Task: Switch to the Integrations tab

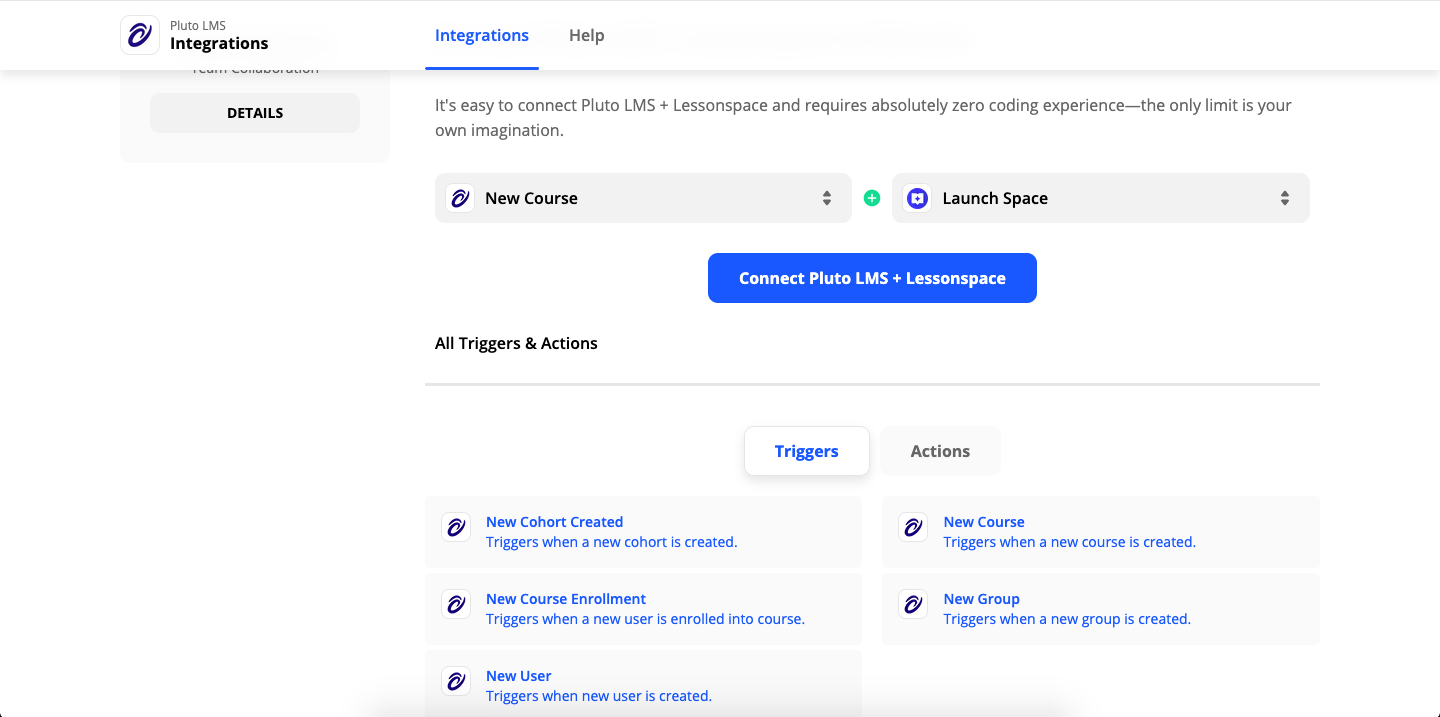Action: [x=482, y=35]
